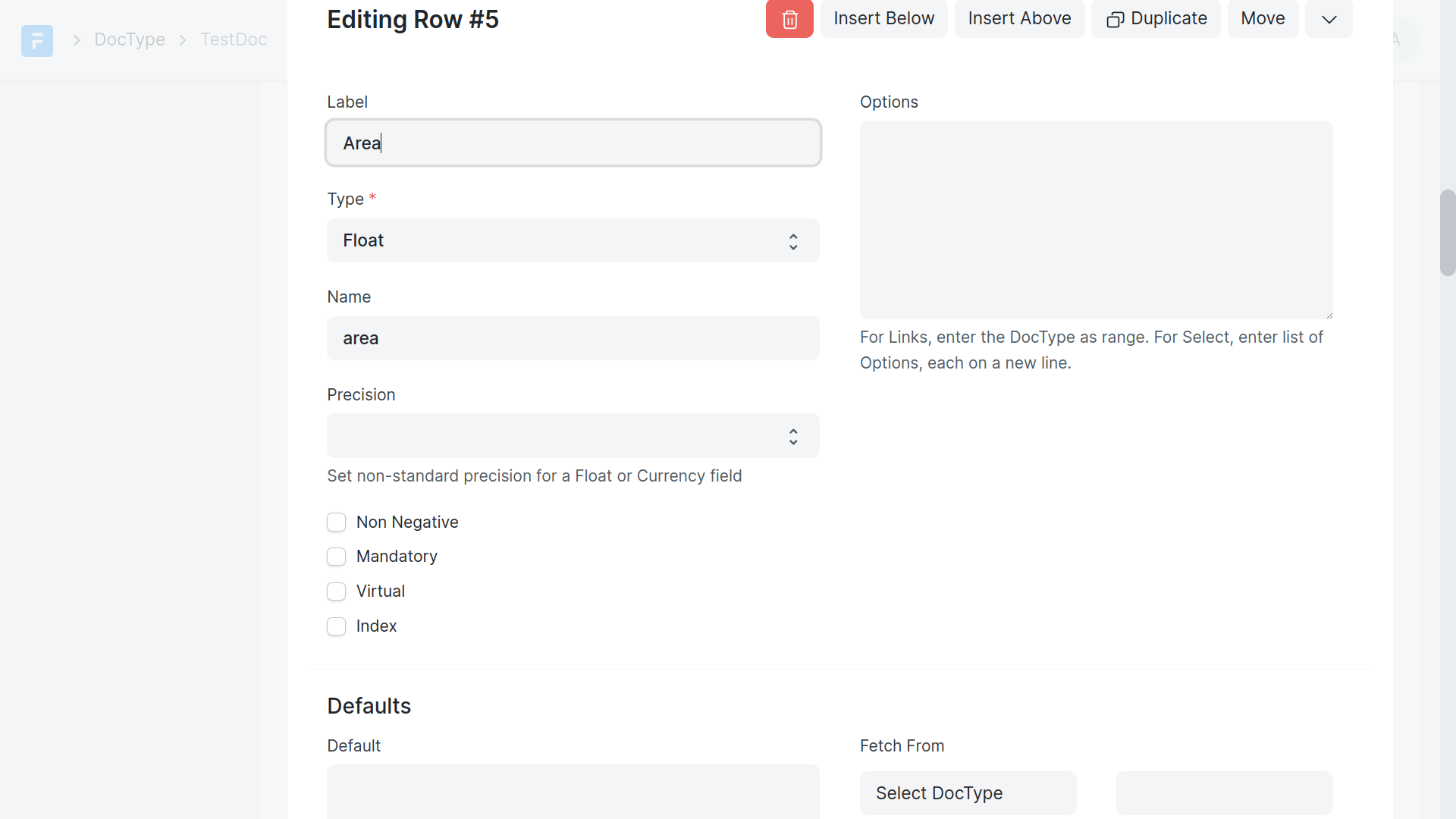Check the Mandatory checkbox

336,557
